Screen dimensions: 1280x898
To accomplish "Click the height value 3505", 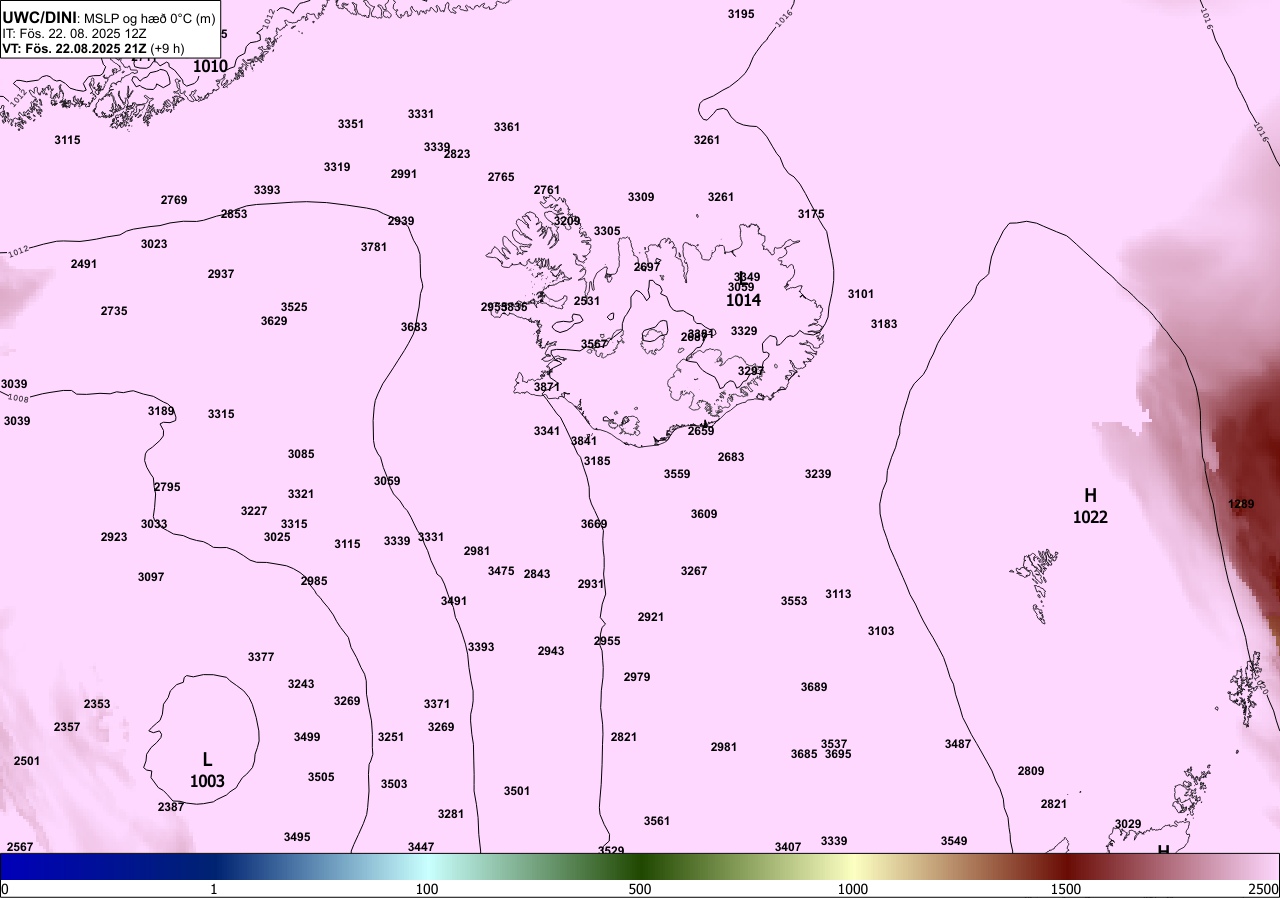I will [x=321, y=777].
